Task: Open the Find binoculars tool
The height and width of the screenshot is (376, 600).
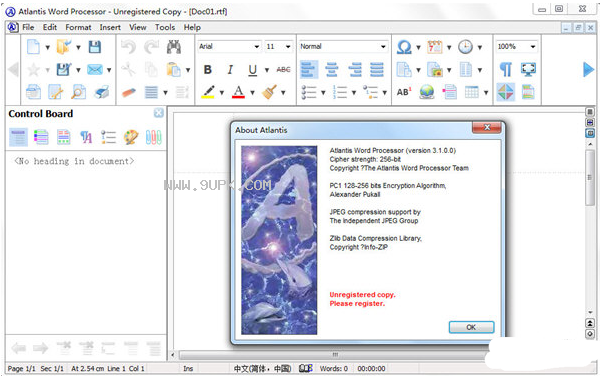Action: (x=174, y=47)
